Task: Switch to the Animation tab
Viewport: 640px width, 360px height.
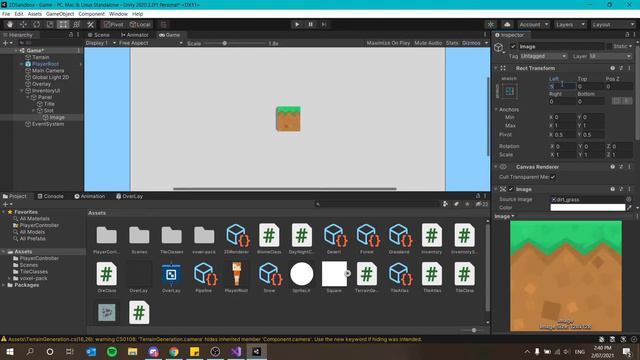Action: pyautogui.click(x=90, y=196)
